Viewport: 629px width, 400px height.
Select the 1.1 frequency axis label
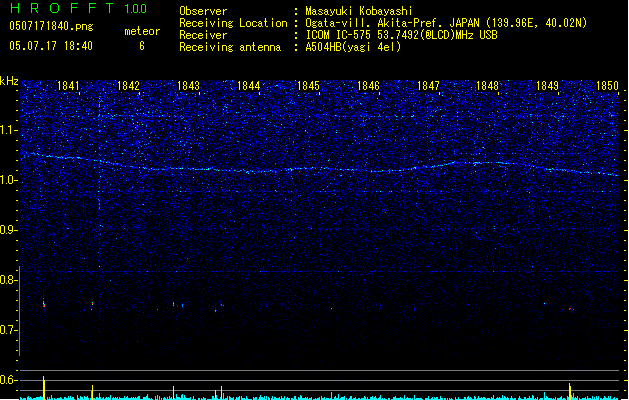9,130
